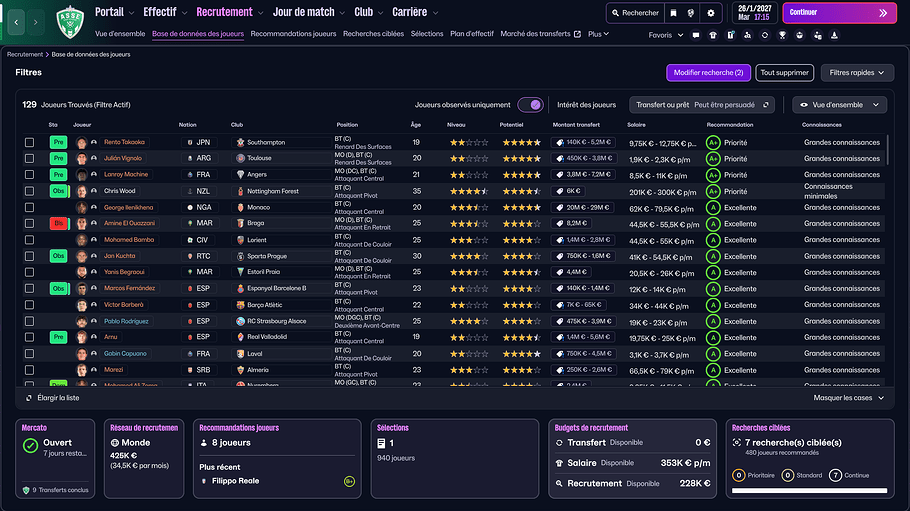Open the Vue d'ensemble view dropdown
This screenshot has height=511, width=910.
839,104
